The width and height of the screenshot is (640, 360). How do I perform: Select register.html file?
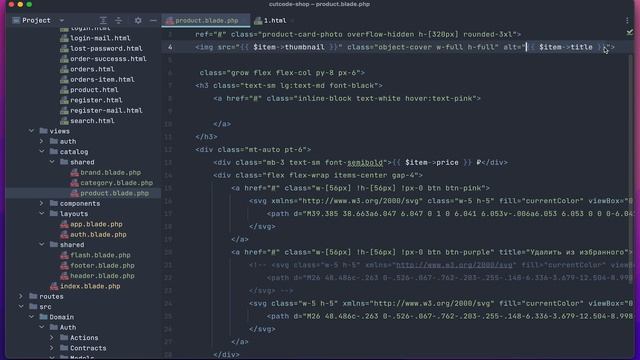(96, 100)
